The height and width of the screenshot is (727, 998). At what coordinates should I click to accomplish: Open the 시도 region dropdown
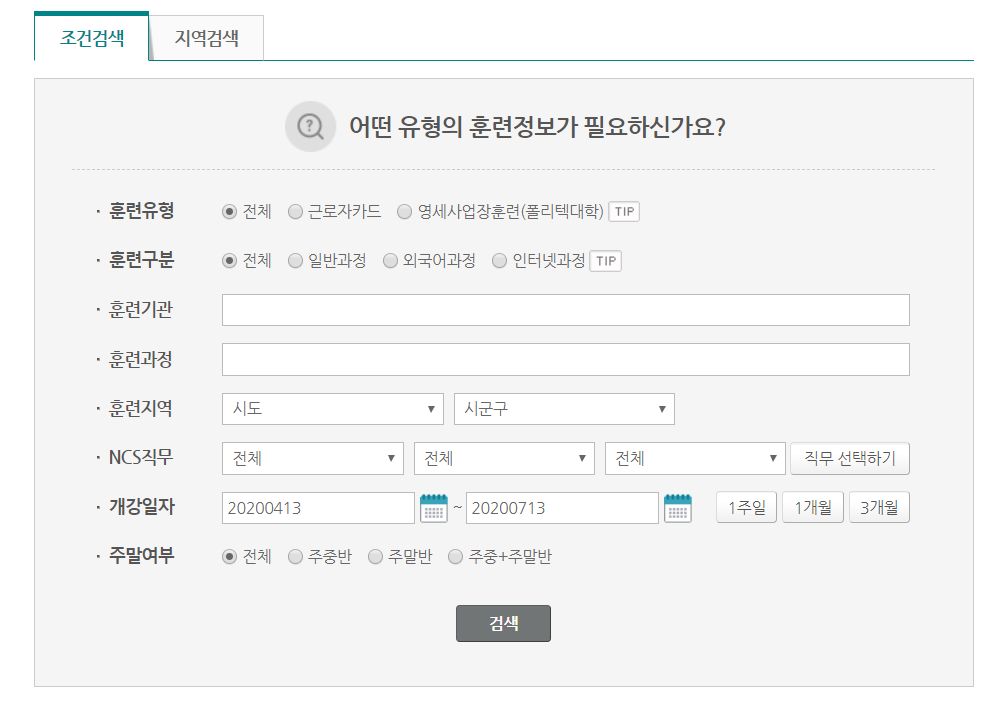(333, 409)
